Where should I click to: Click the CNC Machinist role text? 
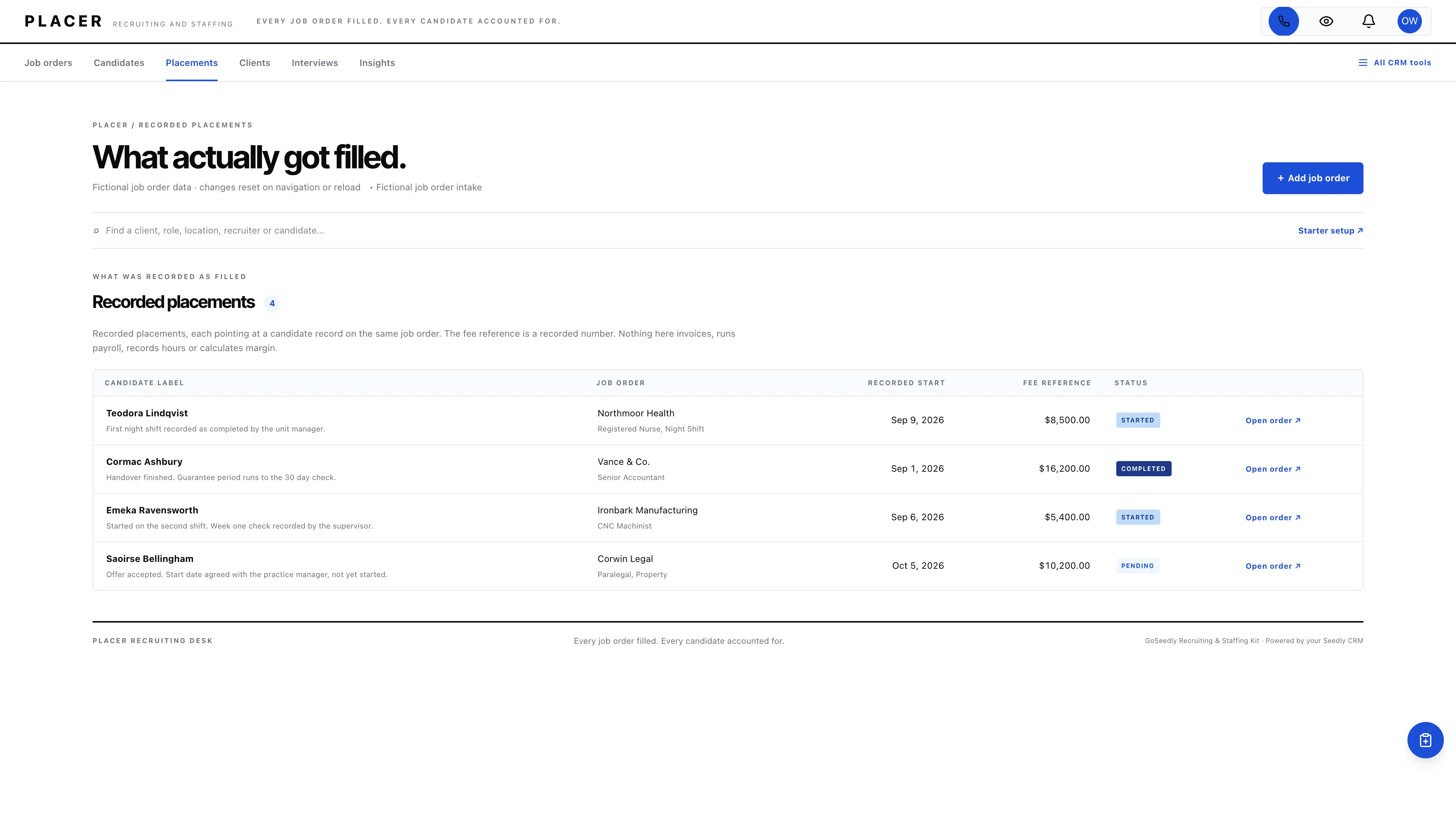click(624, 526)
